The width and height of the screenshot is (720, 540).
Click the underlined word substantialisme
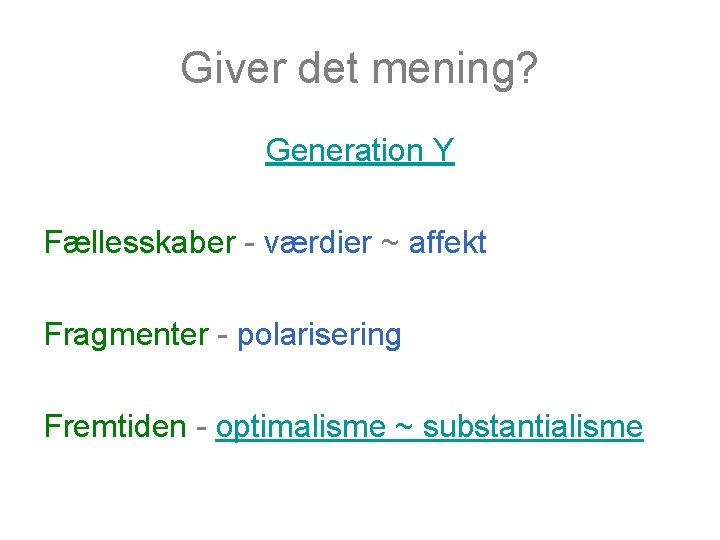coord(533,427)
